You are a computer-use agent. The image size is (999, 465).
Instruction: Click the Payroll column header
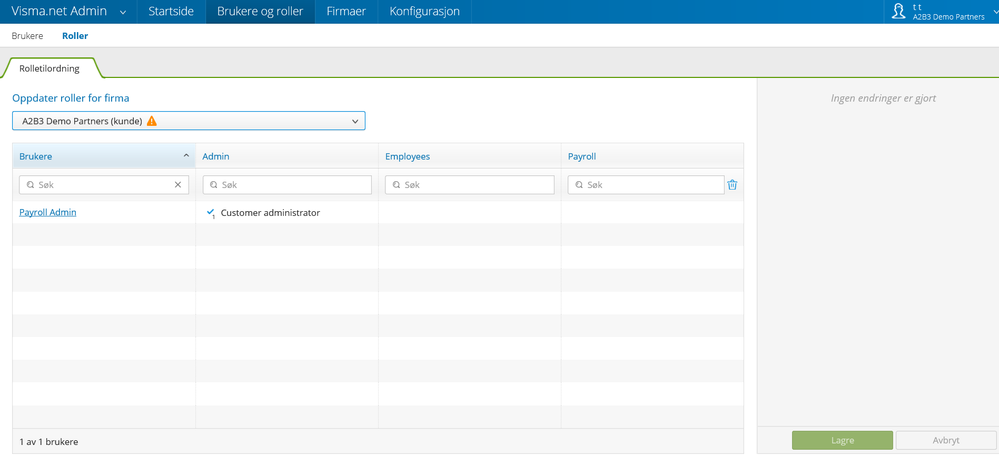tap(652, 156)
